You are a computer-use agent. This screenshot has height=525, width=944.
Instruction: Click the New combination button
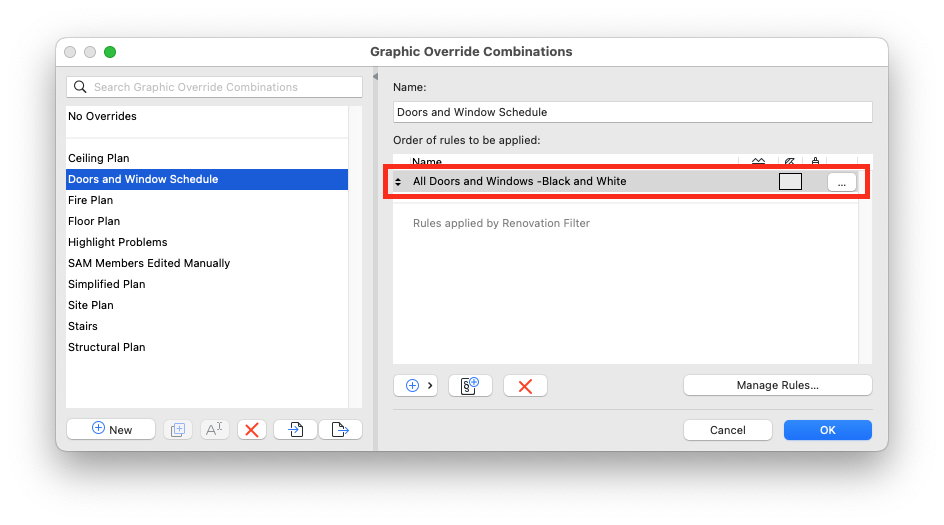111,430
